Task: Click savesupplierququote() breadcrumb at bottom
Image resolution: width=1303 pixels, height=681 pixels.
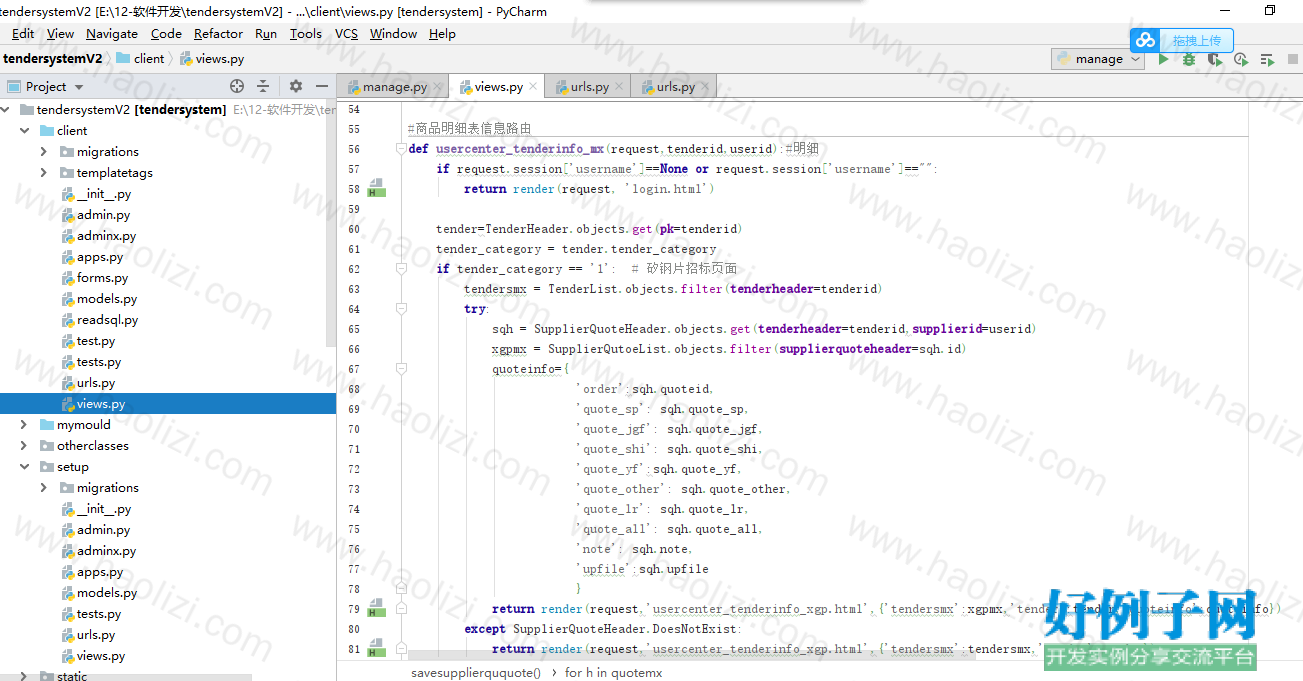Action: point(476,672)
